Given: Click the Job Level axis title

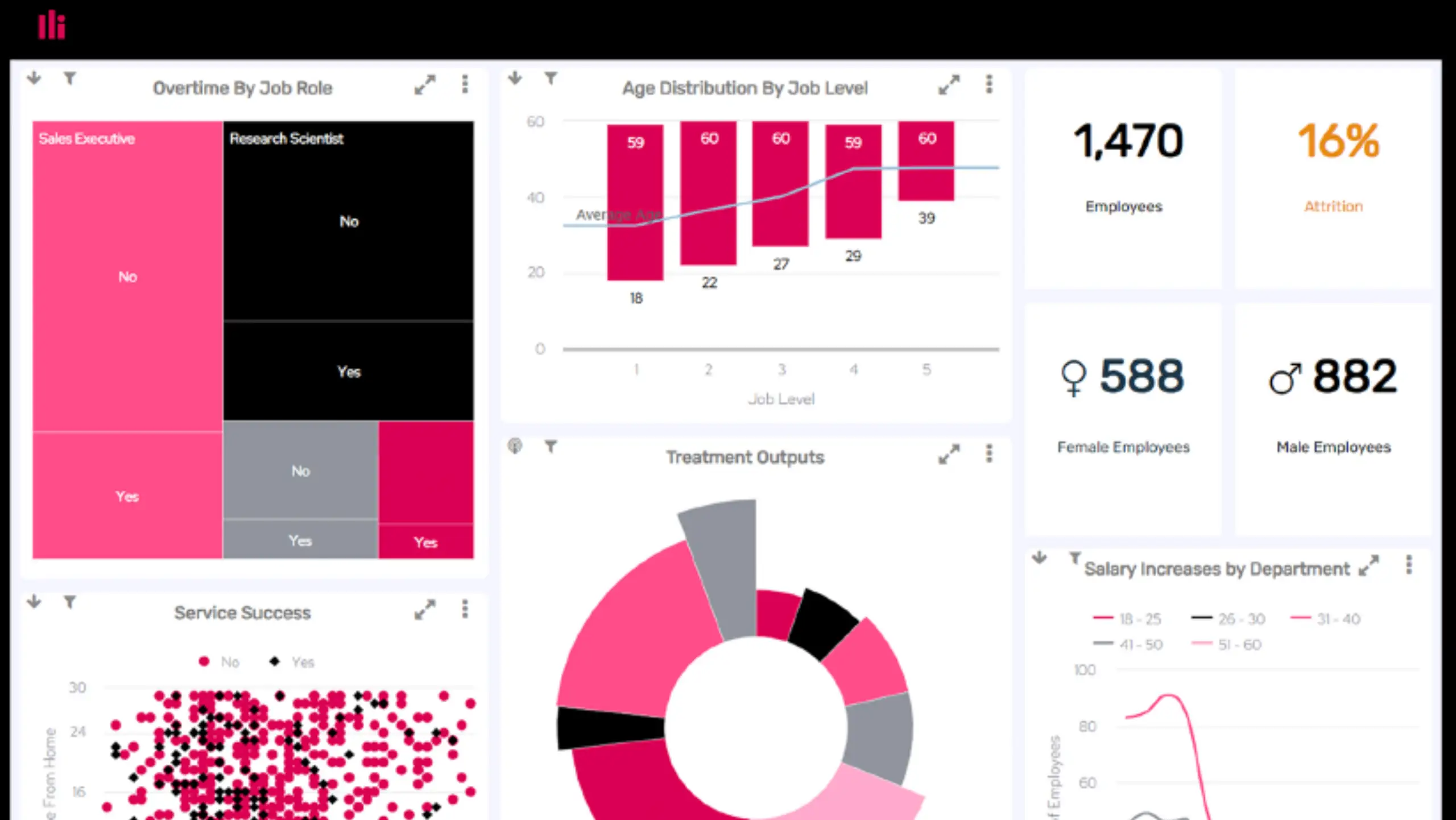Looking at the screenshot, I should tap(781, 399).
